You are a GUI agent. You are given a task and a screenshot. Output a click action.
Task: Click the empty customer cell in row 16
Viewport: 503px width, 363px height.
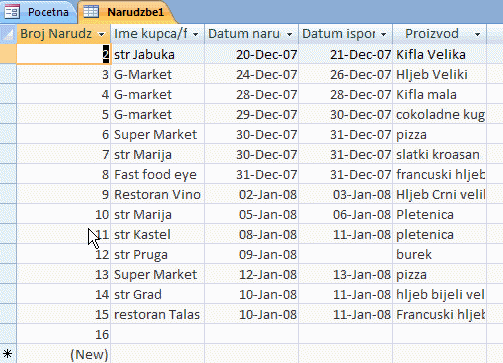(158, 334)
